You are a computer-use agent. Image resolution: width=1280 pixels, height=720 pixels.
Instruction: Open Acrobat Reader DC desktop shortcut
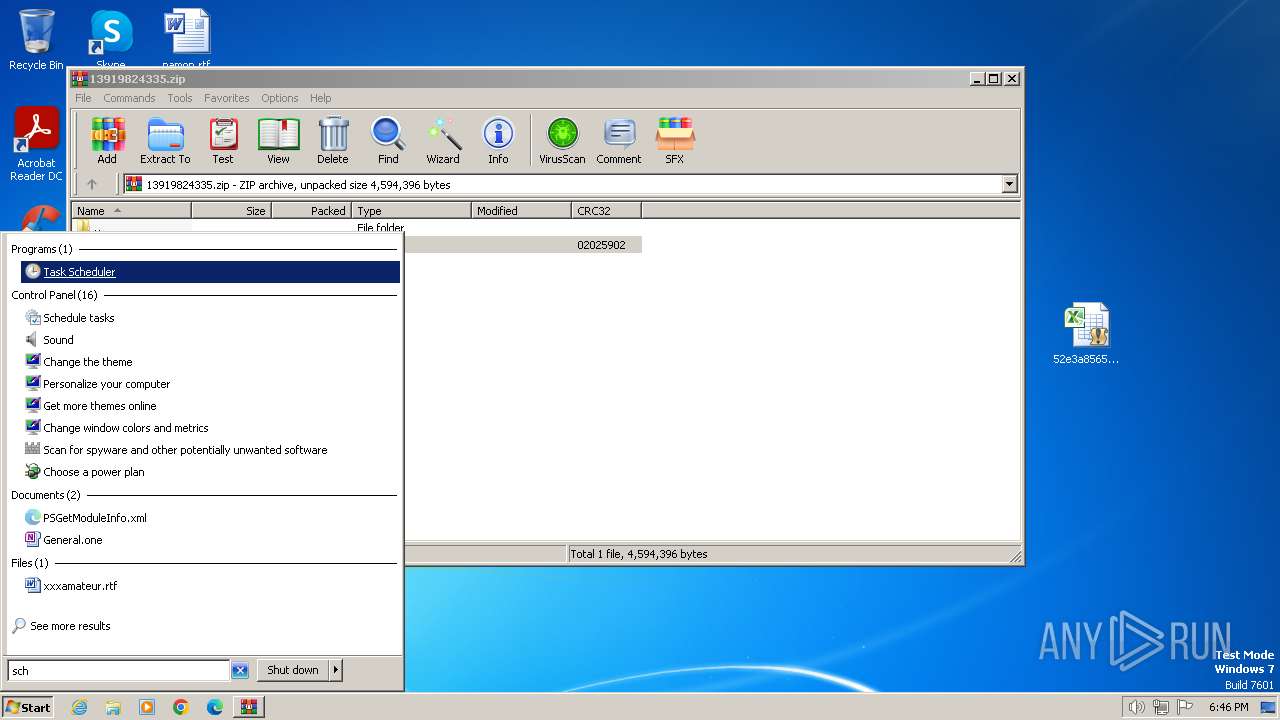pyautogui.click(x=36, y=145)
